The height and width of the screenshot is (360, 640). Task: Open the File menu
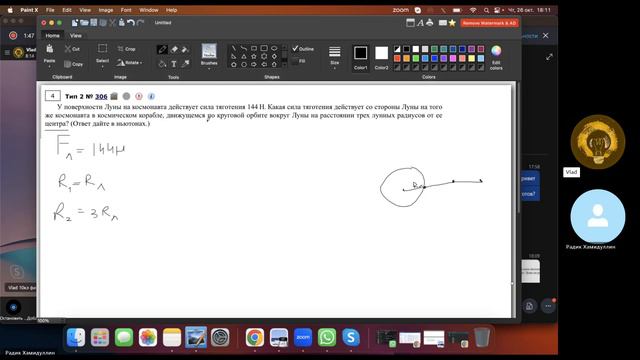[x=50, y=10]
